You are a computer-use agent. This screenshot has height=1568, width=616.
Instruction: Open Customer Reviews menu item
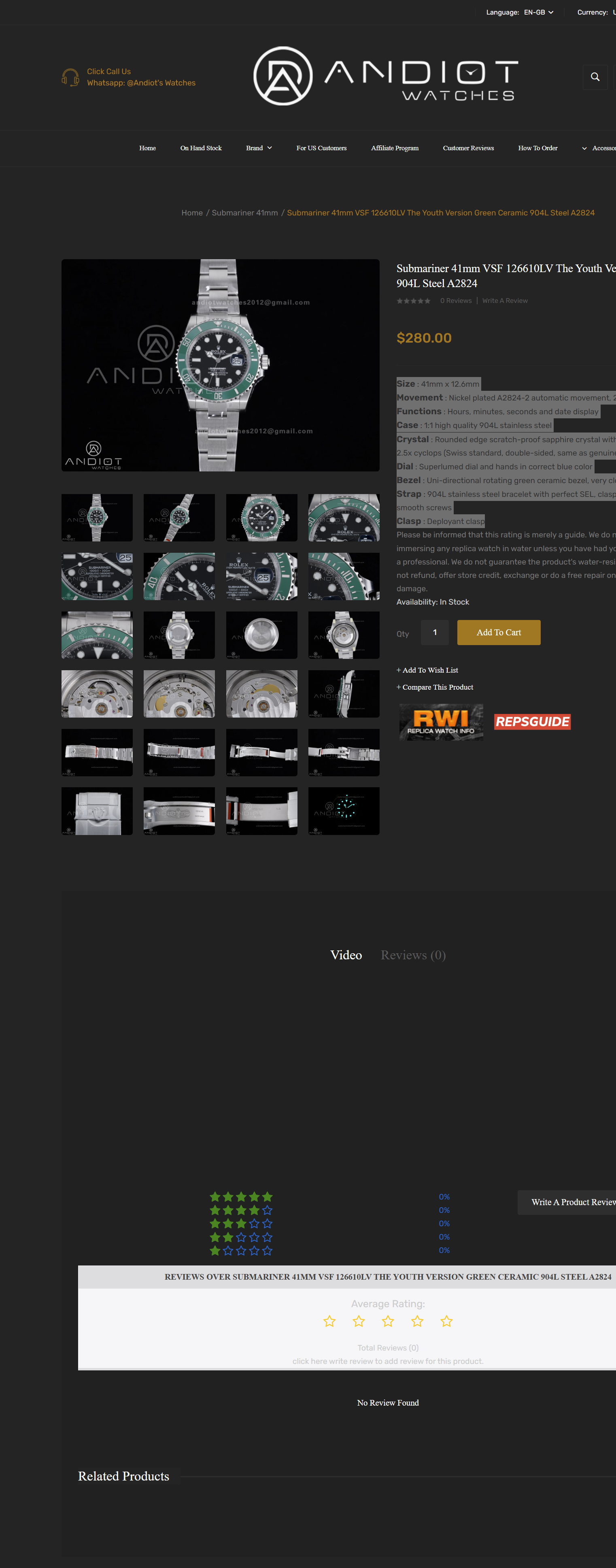tap(468, 148)
